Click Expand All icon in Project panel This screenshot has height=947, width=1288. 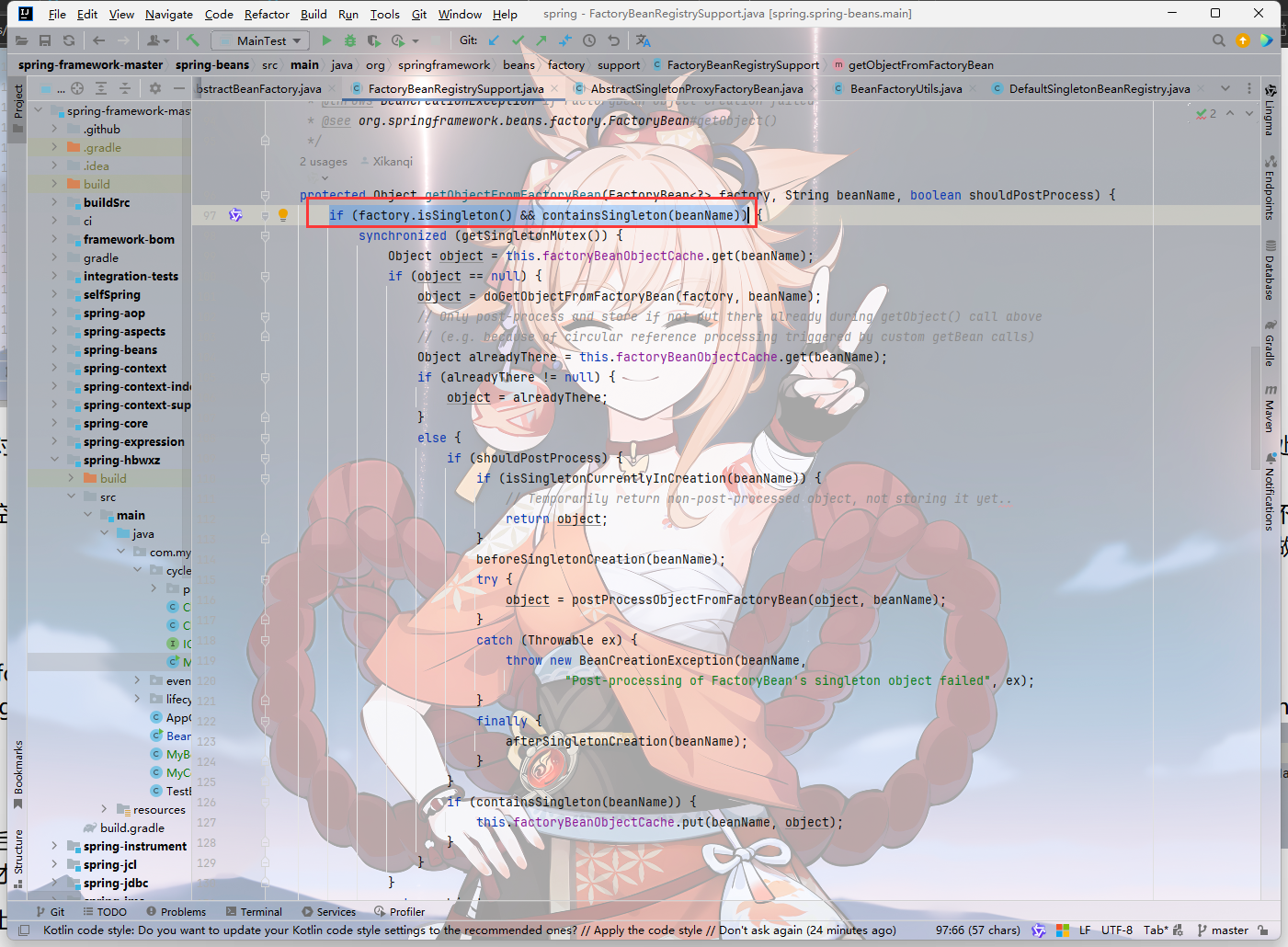pyautogui.click(x=101, y=88)
